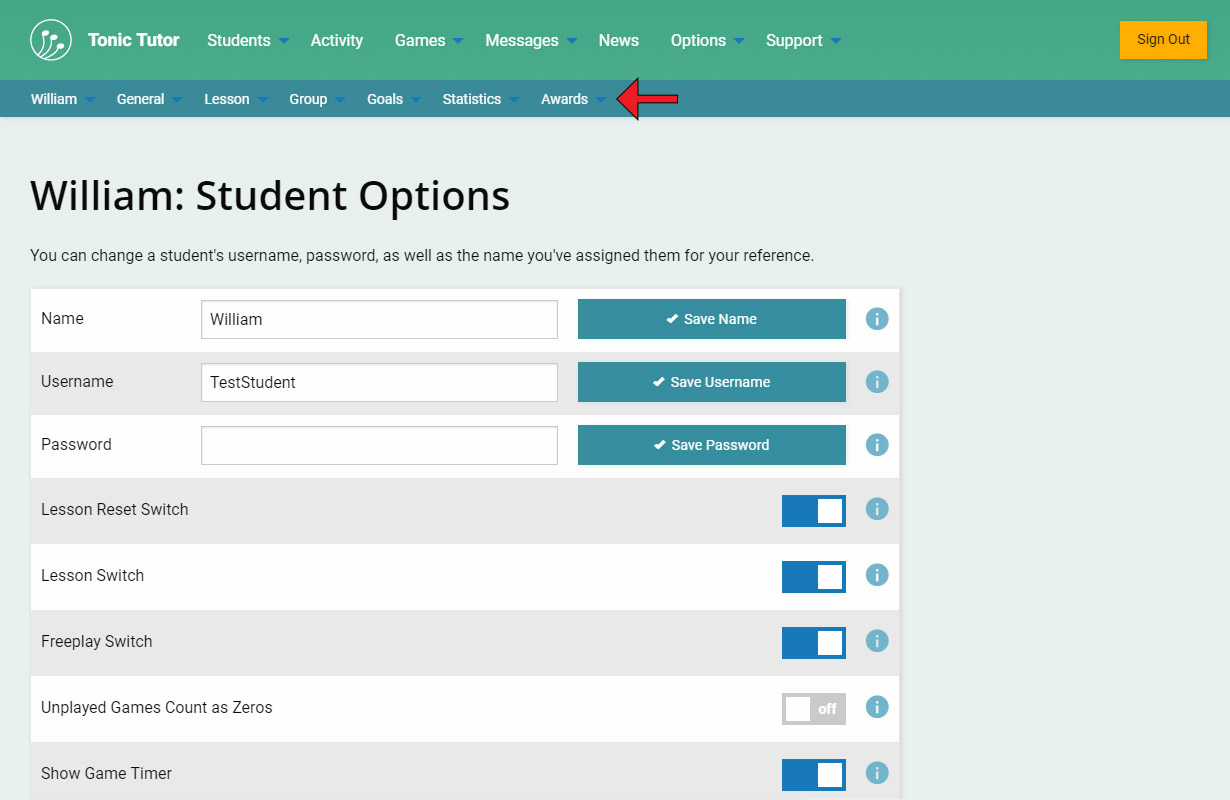The image size is (1230, 800).
Task: Turn off the Freeplay Switch
Action: coord(813,643)
